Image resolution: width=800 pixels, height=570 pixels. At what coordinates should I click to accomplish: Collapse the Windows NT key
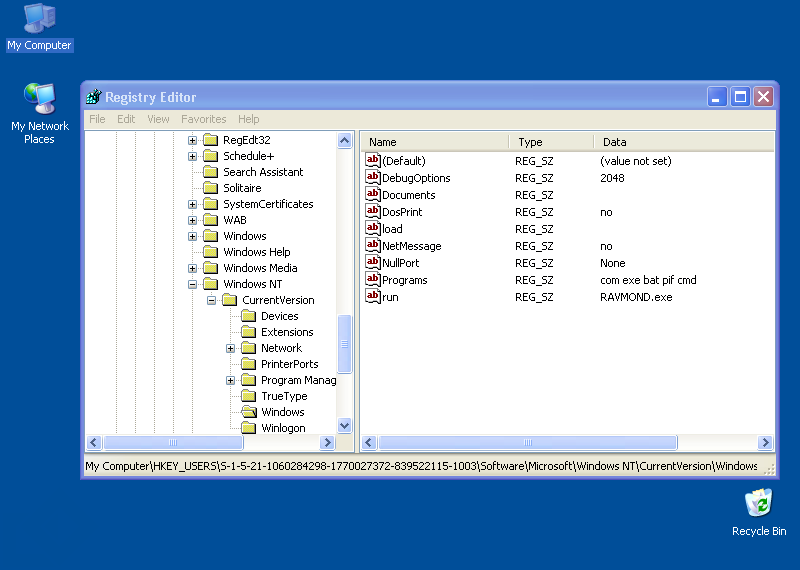click(192, 284)
